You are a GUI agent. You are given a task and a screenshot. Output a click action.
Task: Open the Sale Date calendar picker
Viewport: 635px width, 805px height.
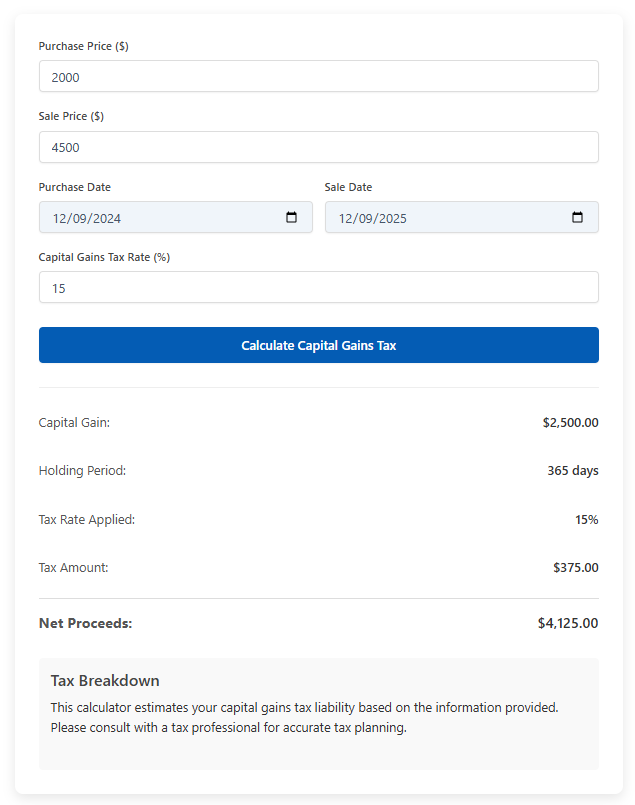click(577, 217)
